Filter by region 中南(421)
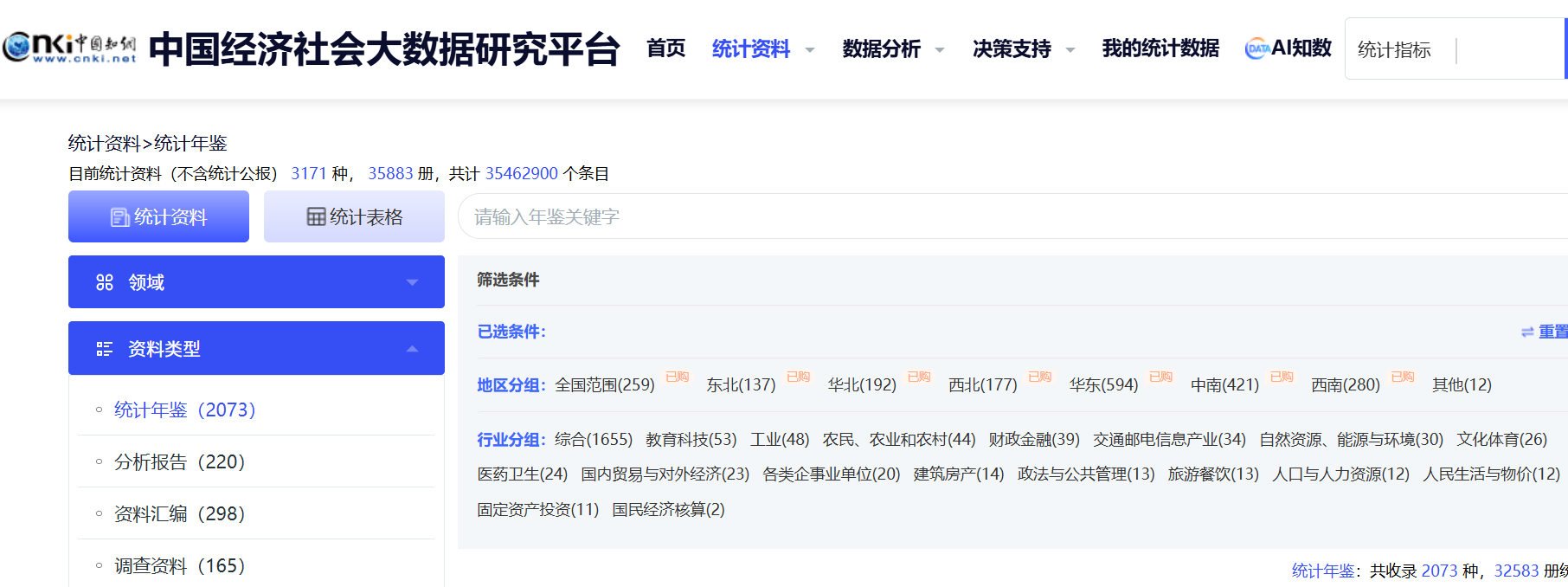 (x=1224, y=384)
